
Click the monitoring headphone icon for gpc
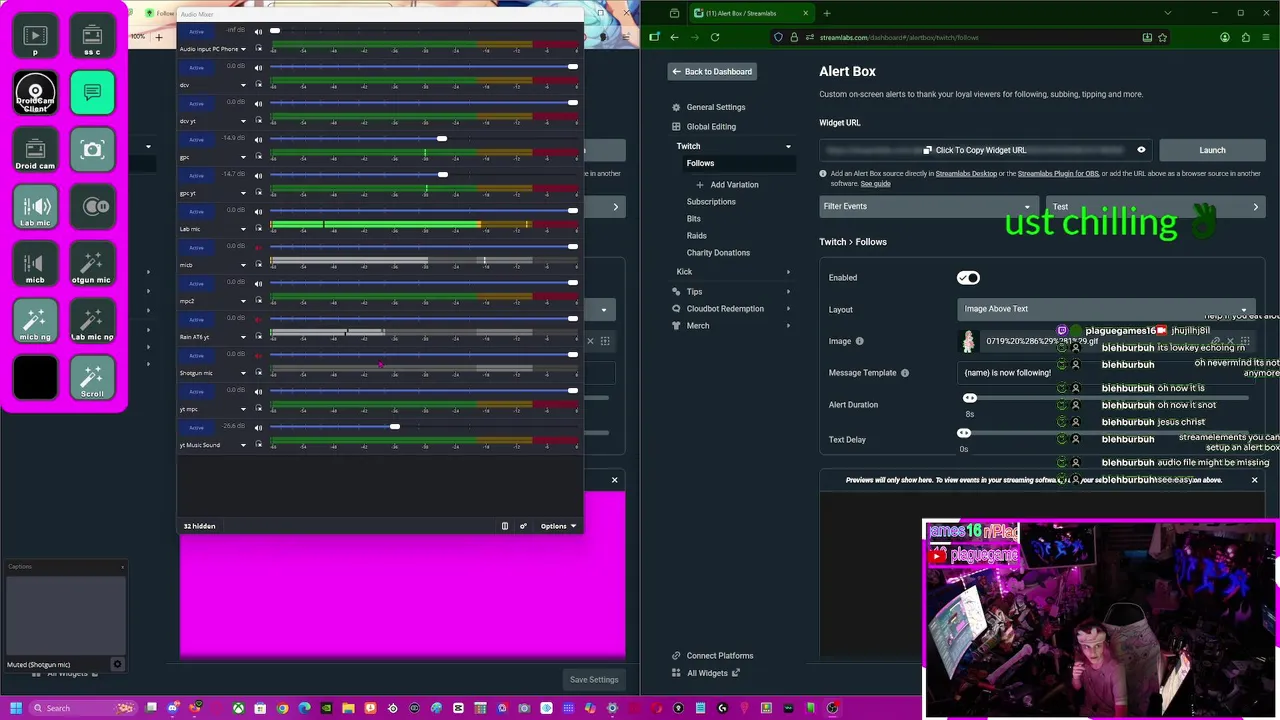(x=259, y=156)
